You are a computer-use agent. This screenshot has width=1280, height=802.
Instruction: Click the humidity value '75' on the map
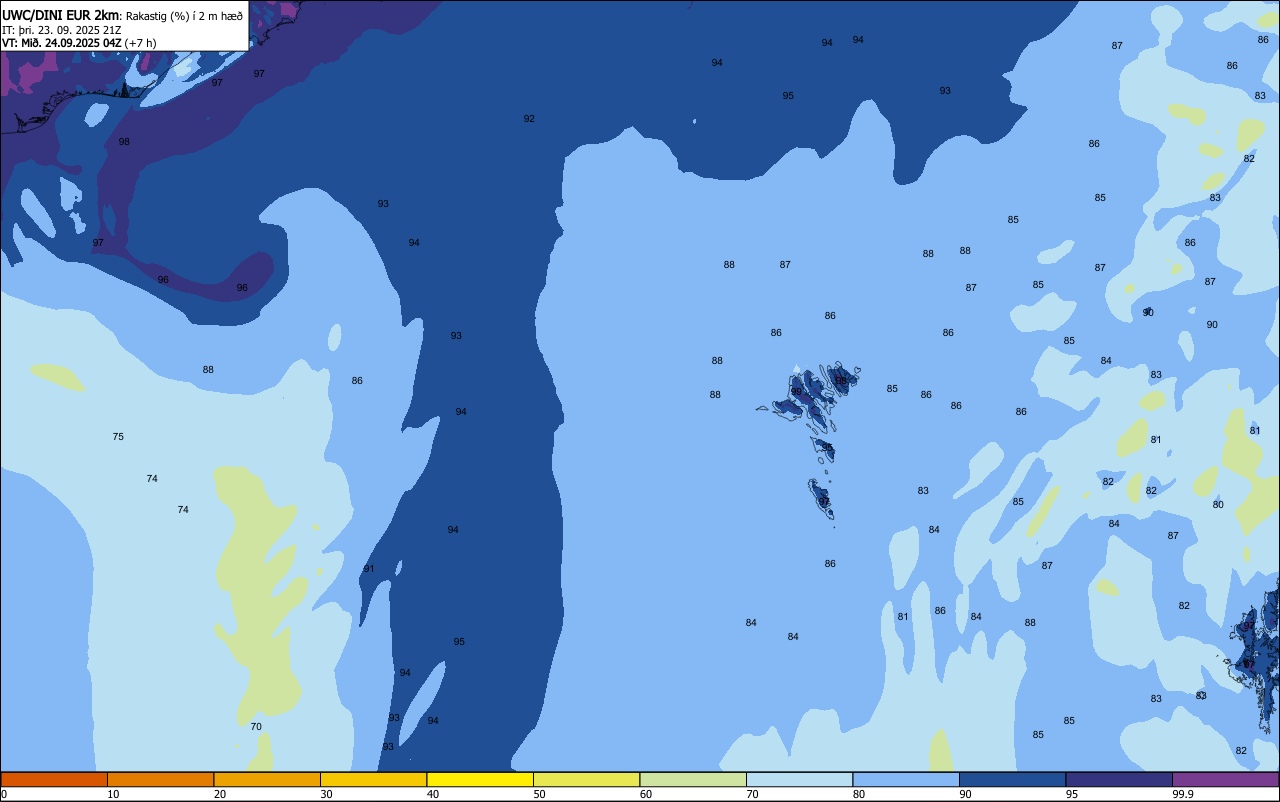click(118, 437)
